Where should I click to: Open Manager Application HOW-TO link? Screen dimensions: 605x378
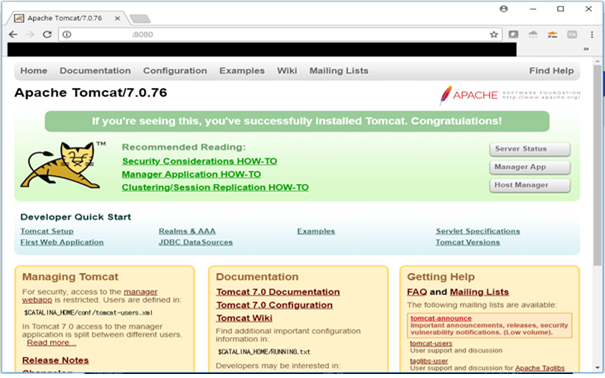tap(191, 174)
